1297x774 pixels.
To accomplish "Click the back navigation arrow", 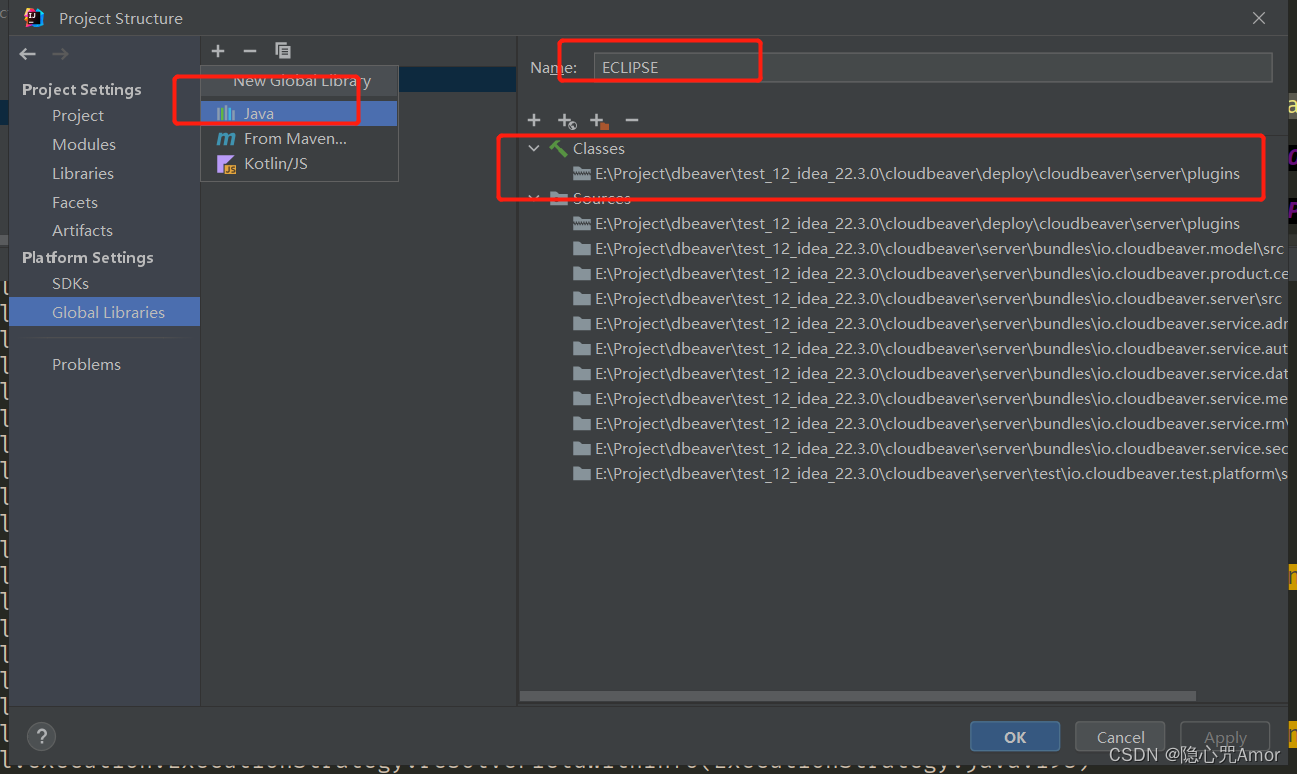I will tap(28, 54).
